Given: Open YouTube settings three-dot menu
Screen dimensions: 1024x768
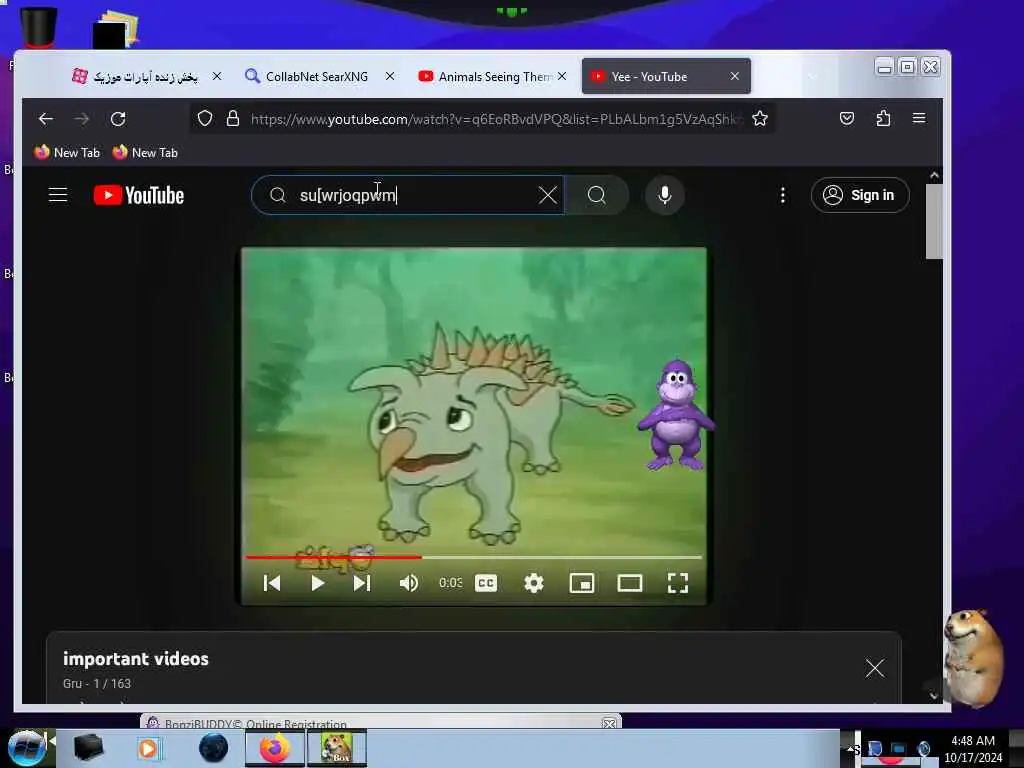Looking at the screenshot, I should click(782, 195).
